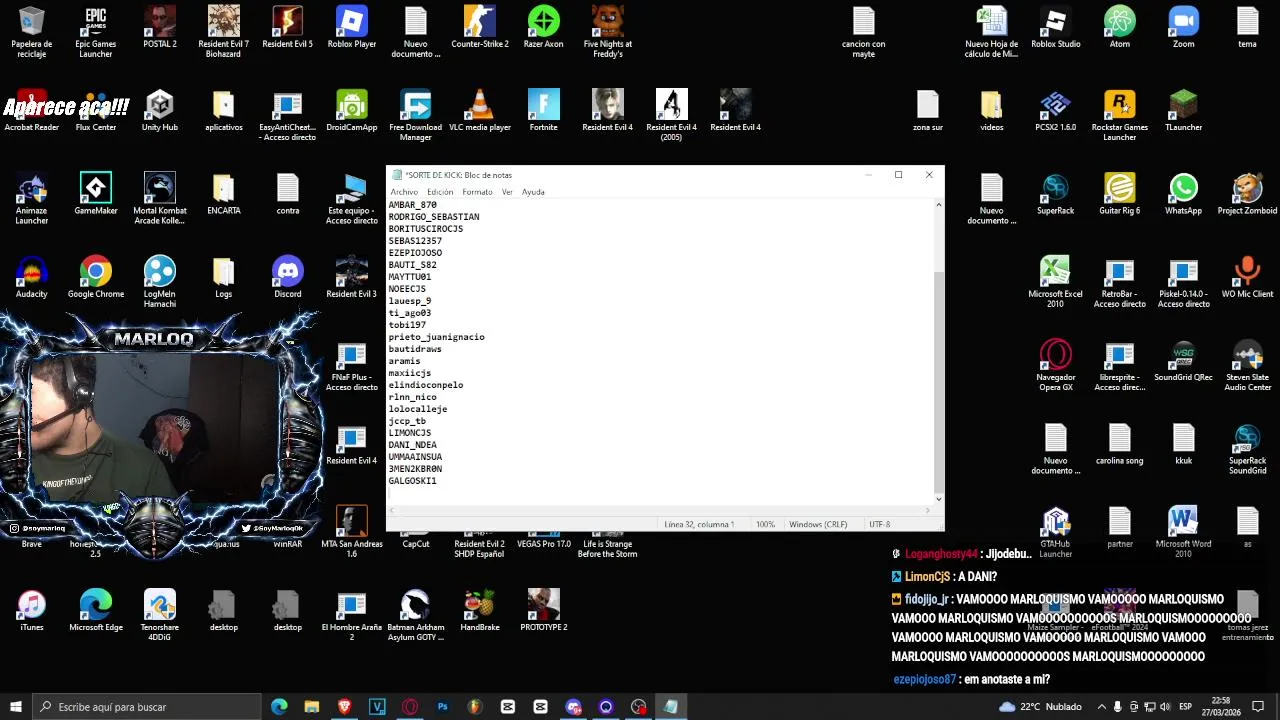Open File Explorer from the taskbar
This screenshot has width=1280, height=720.
(312, 707)
